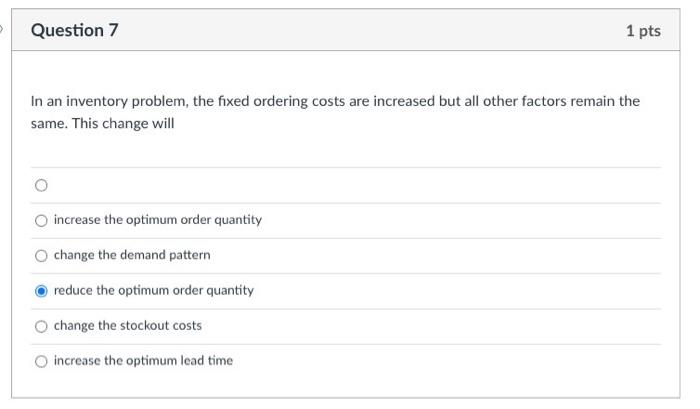The image size is (700, 409).
Task: Click the "change the stockout costs" answer text
Action: pos(128,326)
